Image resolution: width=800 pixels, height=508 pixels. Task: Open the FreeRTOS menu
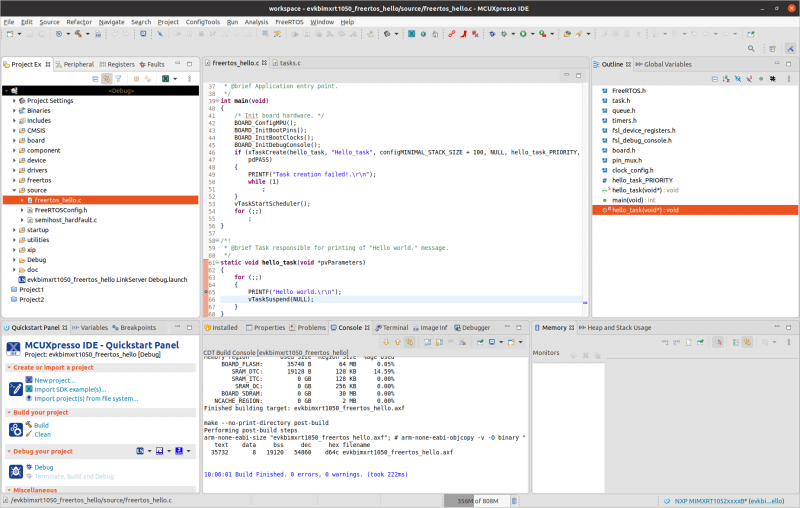(289, 21)
